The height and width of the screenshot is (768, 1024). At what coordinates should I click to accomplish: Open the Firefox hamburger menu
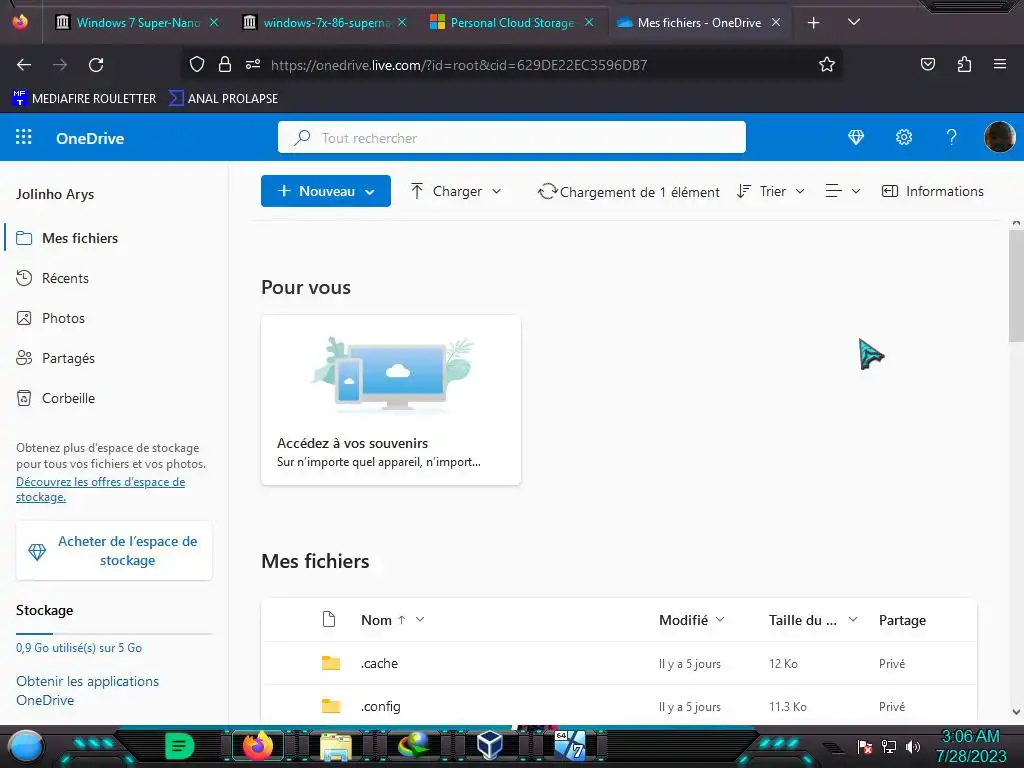(x=1000, y=64)
